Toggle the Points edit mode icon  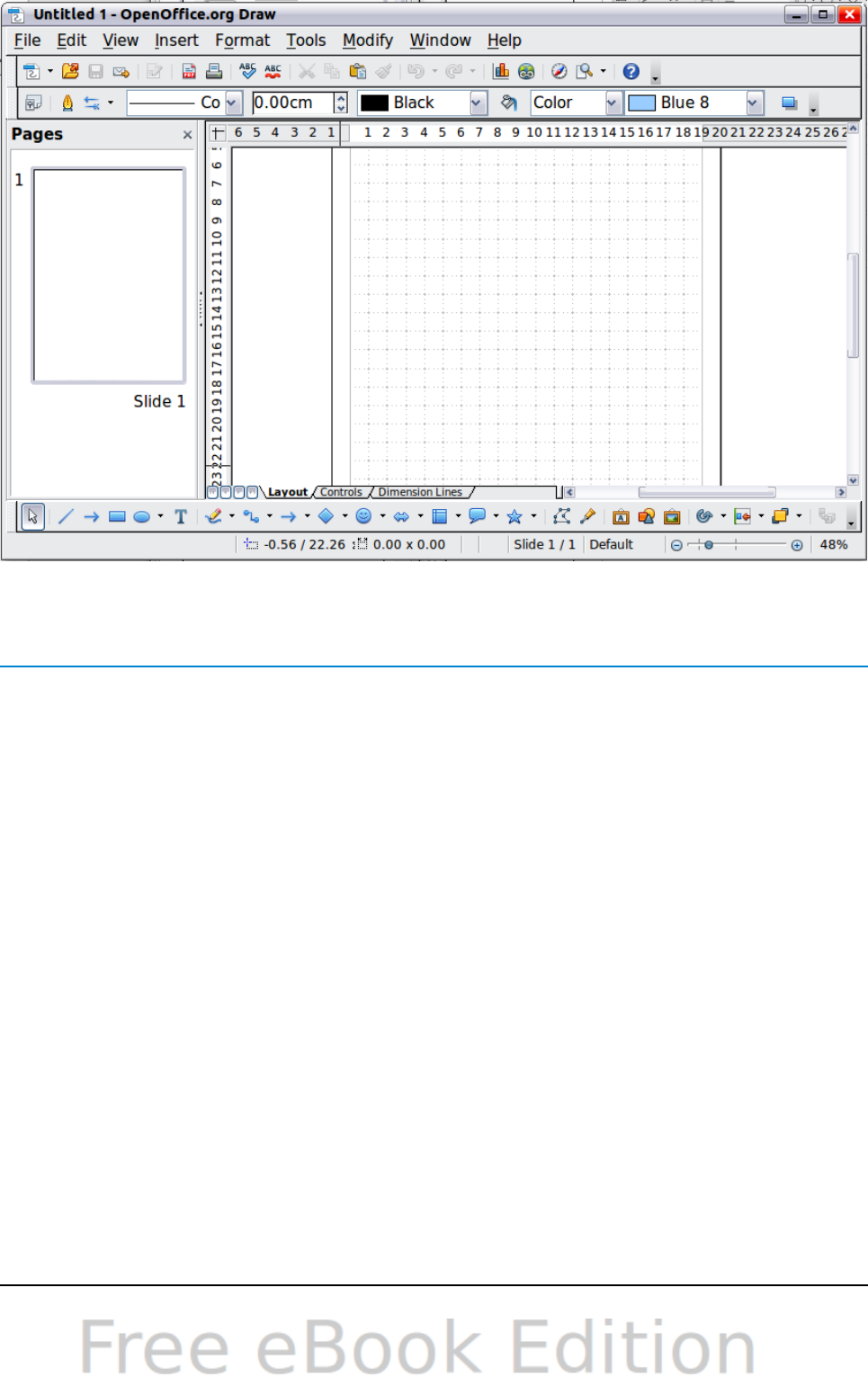tap(562, 516)
